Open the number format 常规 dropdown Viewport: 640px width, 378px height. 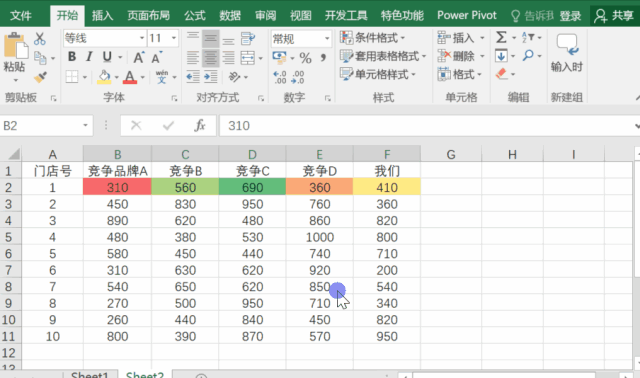tap(327, 38)
